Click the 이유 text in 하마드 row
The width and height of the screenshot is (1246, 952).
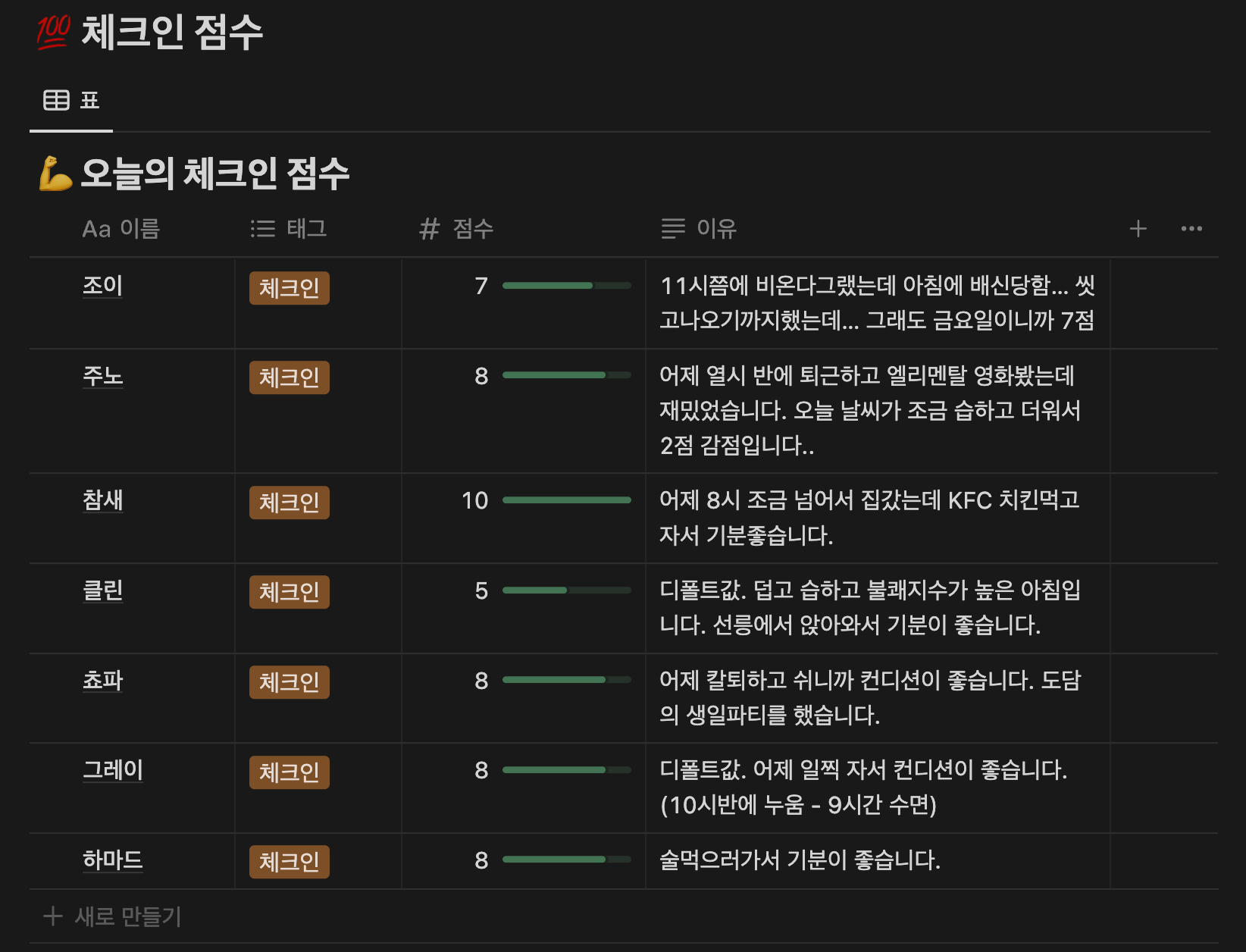pos(800,860)
